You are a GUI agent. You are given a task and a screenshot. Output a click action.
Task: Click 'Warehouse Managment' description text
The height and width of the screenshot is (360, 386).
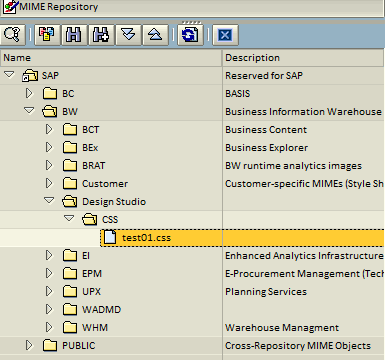tap(282, 328)
